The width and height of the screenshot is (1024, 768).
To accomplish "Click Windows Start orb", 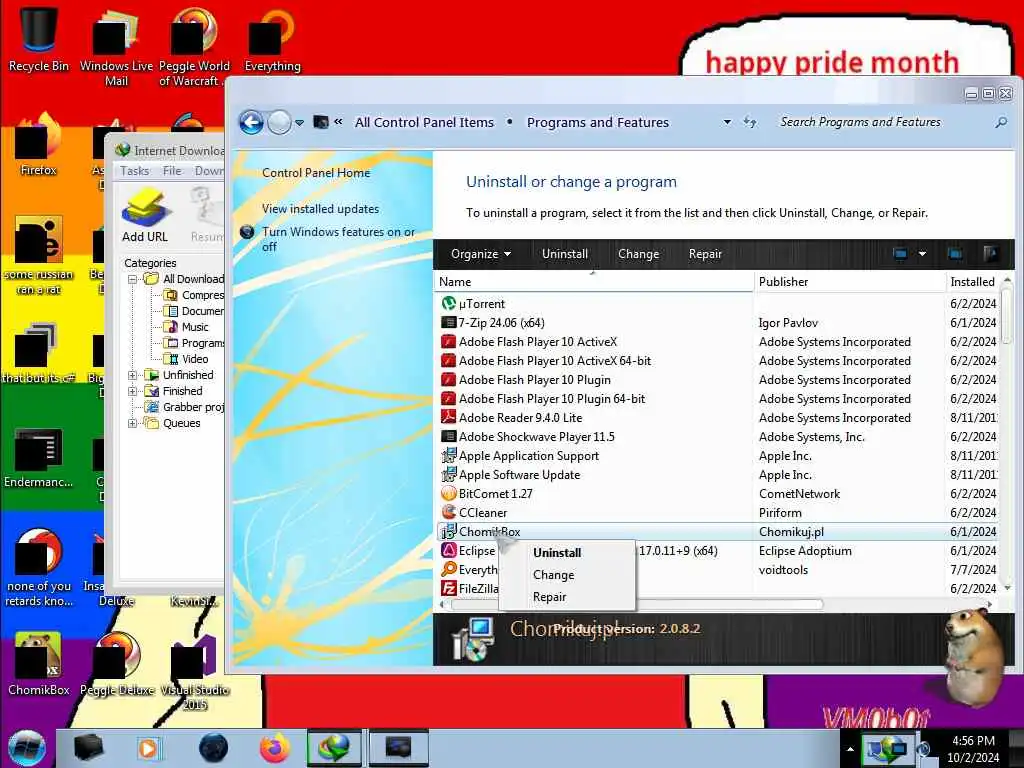I will click(27, 748).
